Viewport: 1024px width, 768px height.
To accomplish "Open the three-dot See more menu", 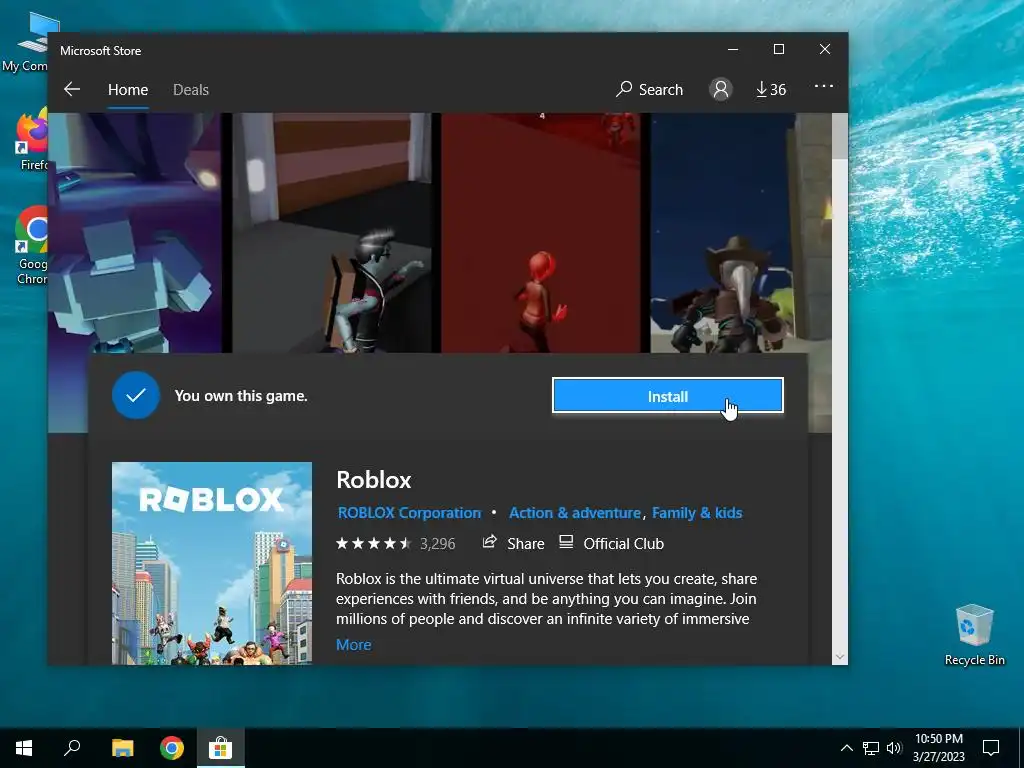I will 824,86.
